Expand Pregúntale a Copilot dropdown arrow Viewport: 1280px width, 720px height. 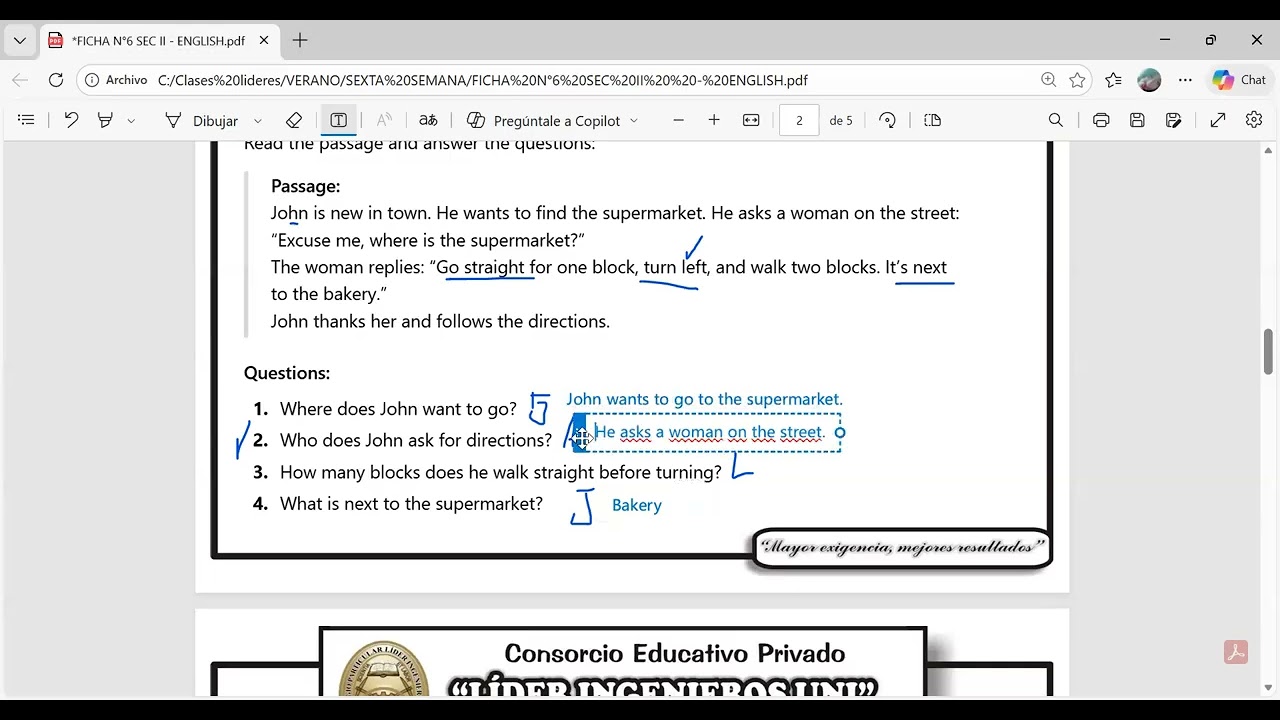pyautogui.click(x=633, y=121)
